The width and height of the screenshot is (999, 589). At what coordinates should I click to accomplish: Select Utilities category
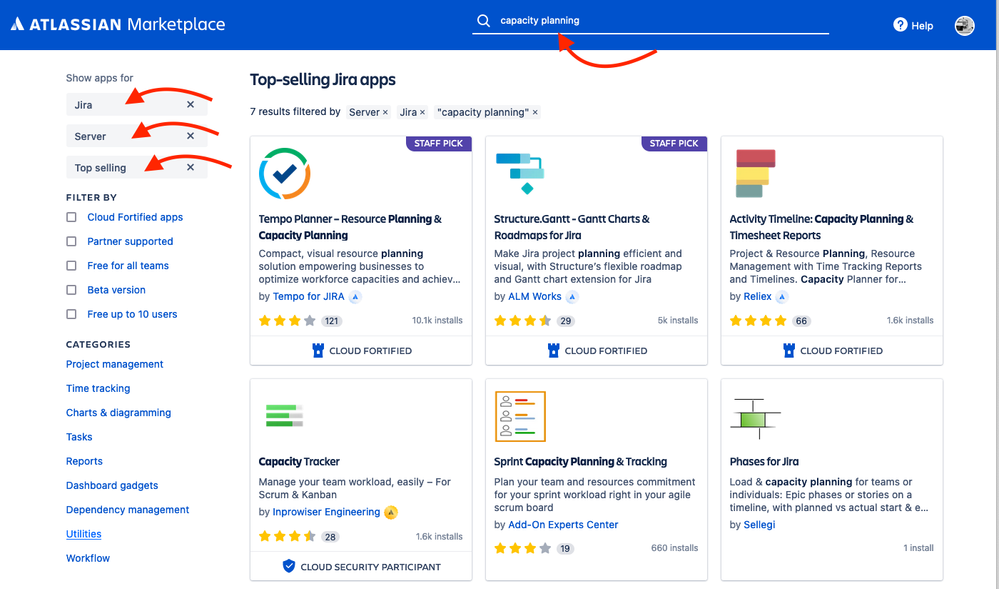[83, 534]
